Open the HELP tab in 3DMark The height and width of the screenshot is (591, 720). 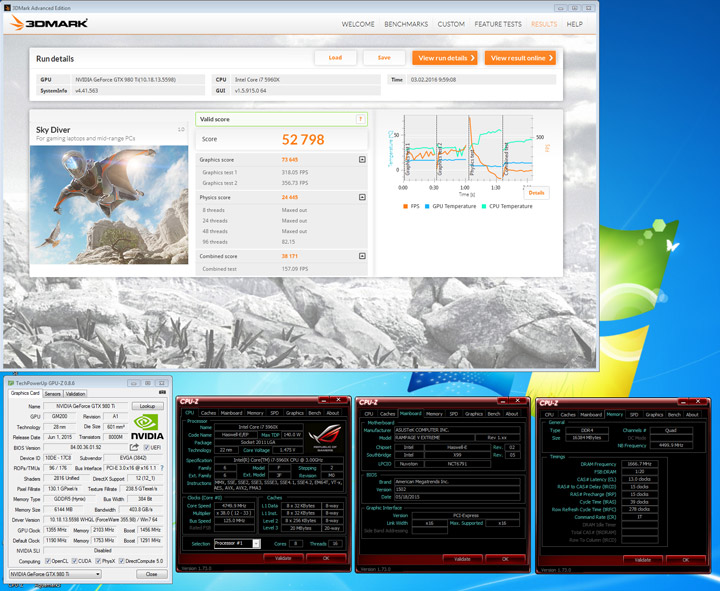pos(574,24)
